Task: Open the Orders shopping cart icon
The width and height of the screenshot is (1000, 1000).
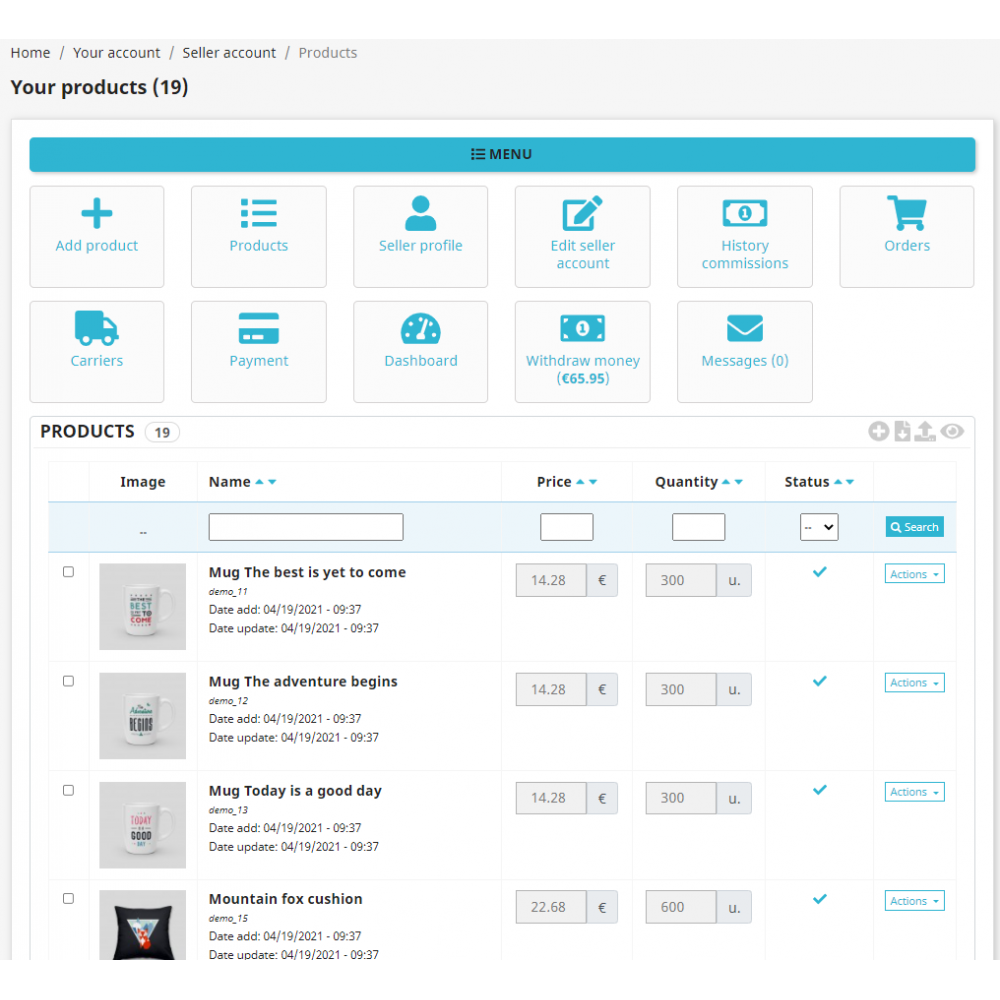Action: (906, 212)
